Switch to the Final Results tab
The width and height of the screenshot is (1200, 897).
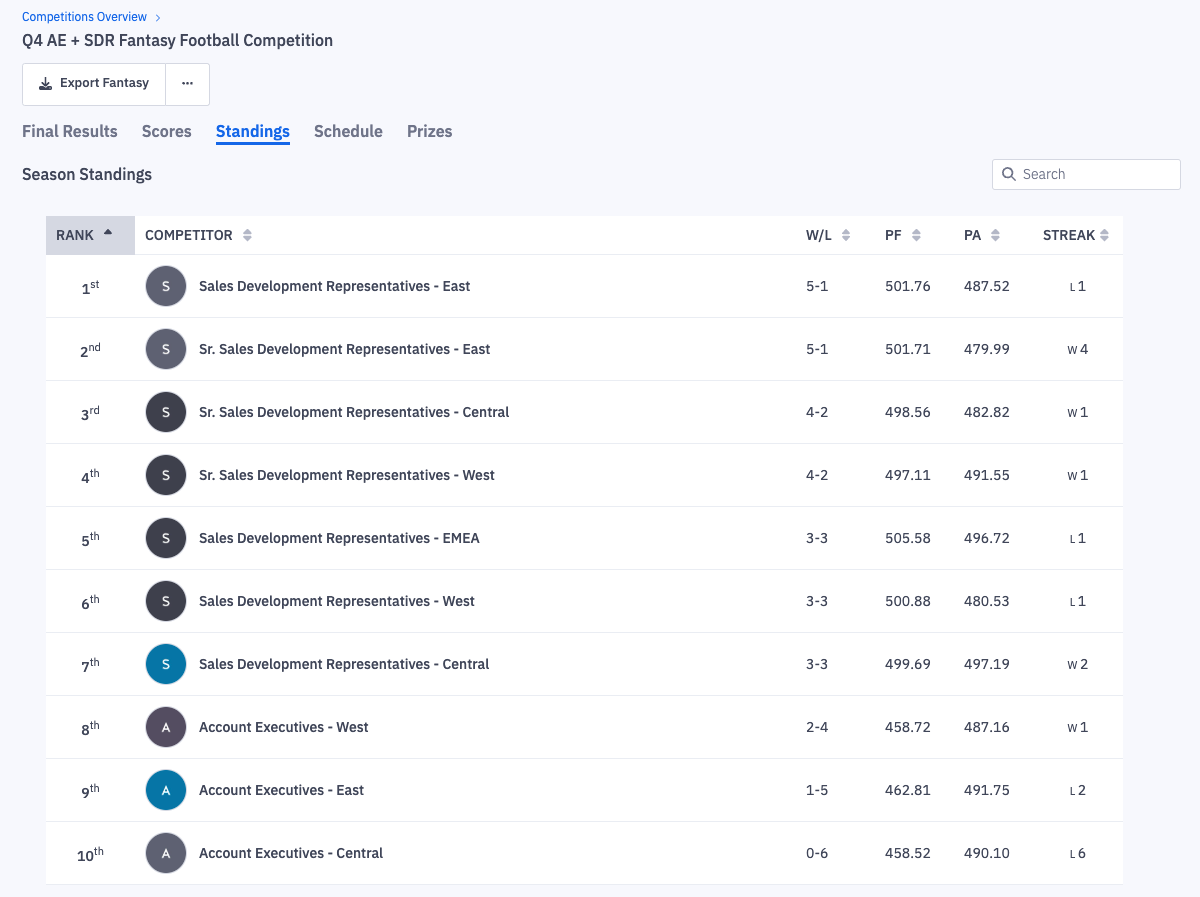pyautogui.click(x=70, y=131)
